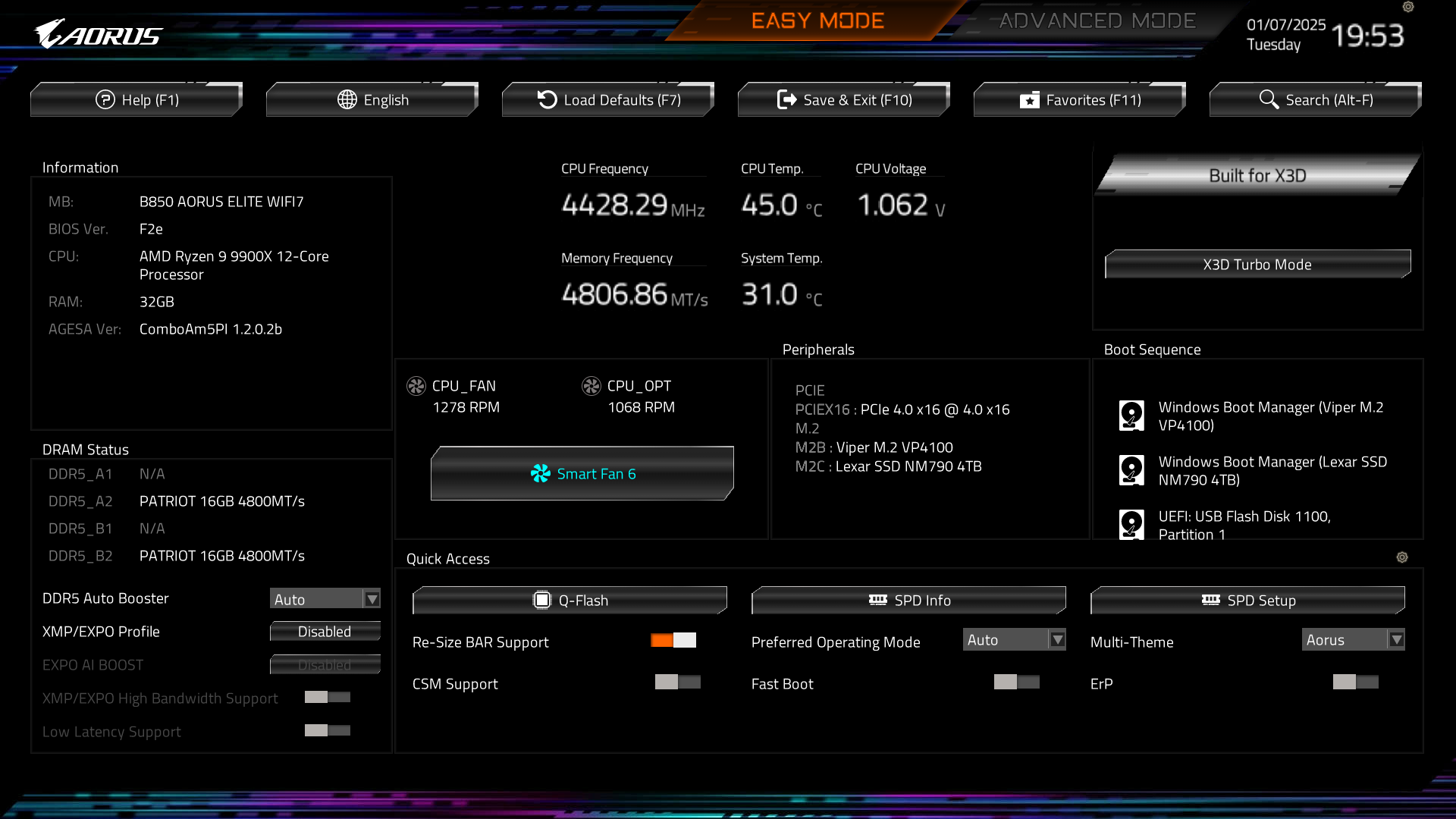Viewport: 1456px width, 819px height.
Task: Click the AORUS logo
Action: (99, 34)
